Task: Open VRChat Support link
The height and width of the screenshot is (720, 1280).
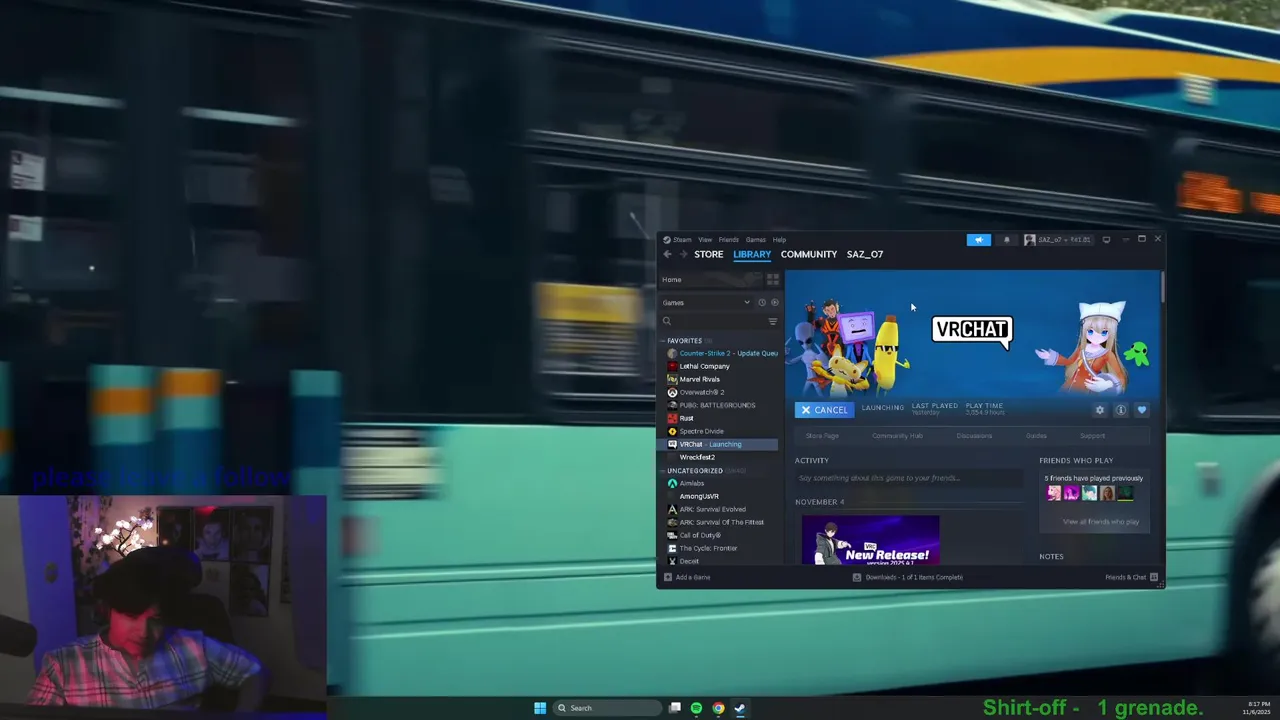Action: (1092, 436)
